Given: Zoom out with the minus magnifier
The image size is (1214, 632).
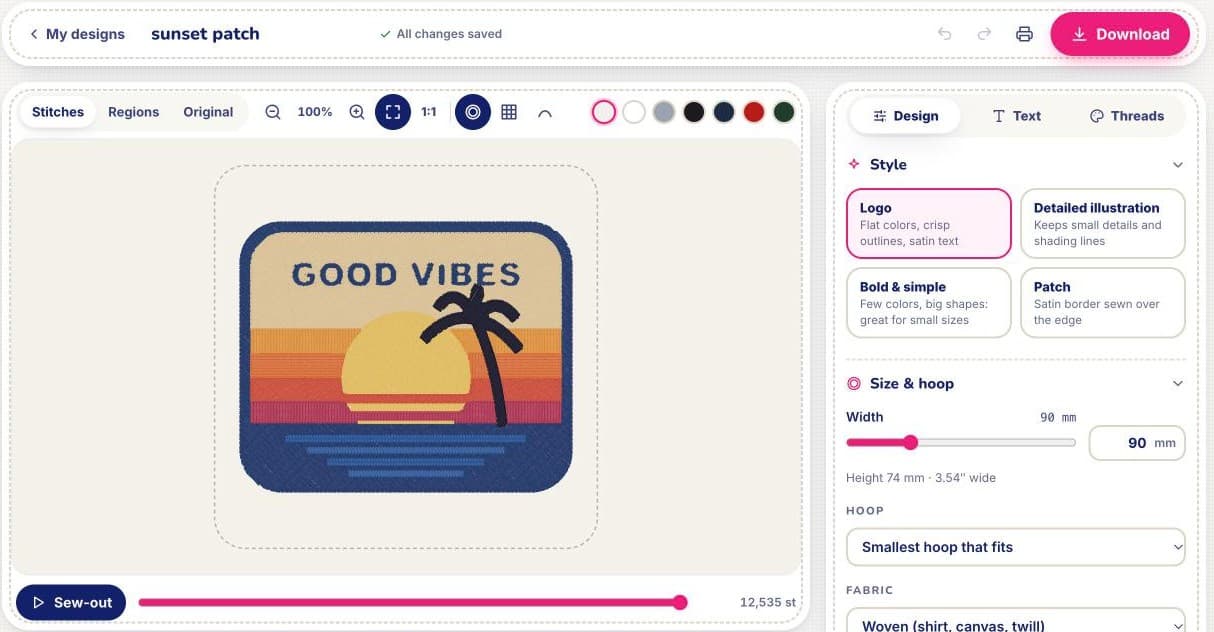Looking at the screenshot, I should pos(273,112).
